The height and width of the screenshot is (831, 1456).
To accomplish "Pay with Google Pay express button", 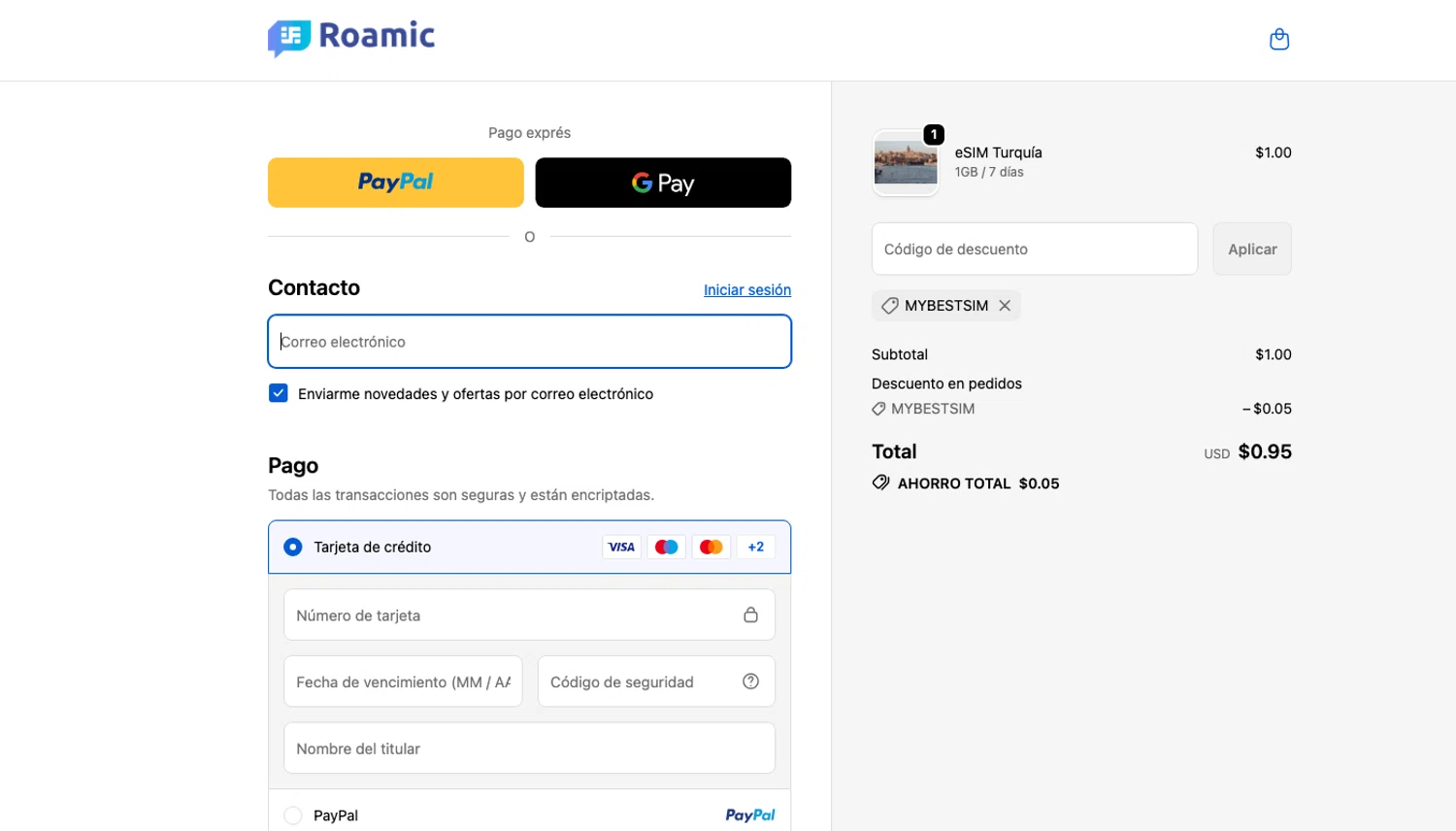I will pos(663,183).
